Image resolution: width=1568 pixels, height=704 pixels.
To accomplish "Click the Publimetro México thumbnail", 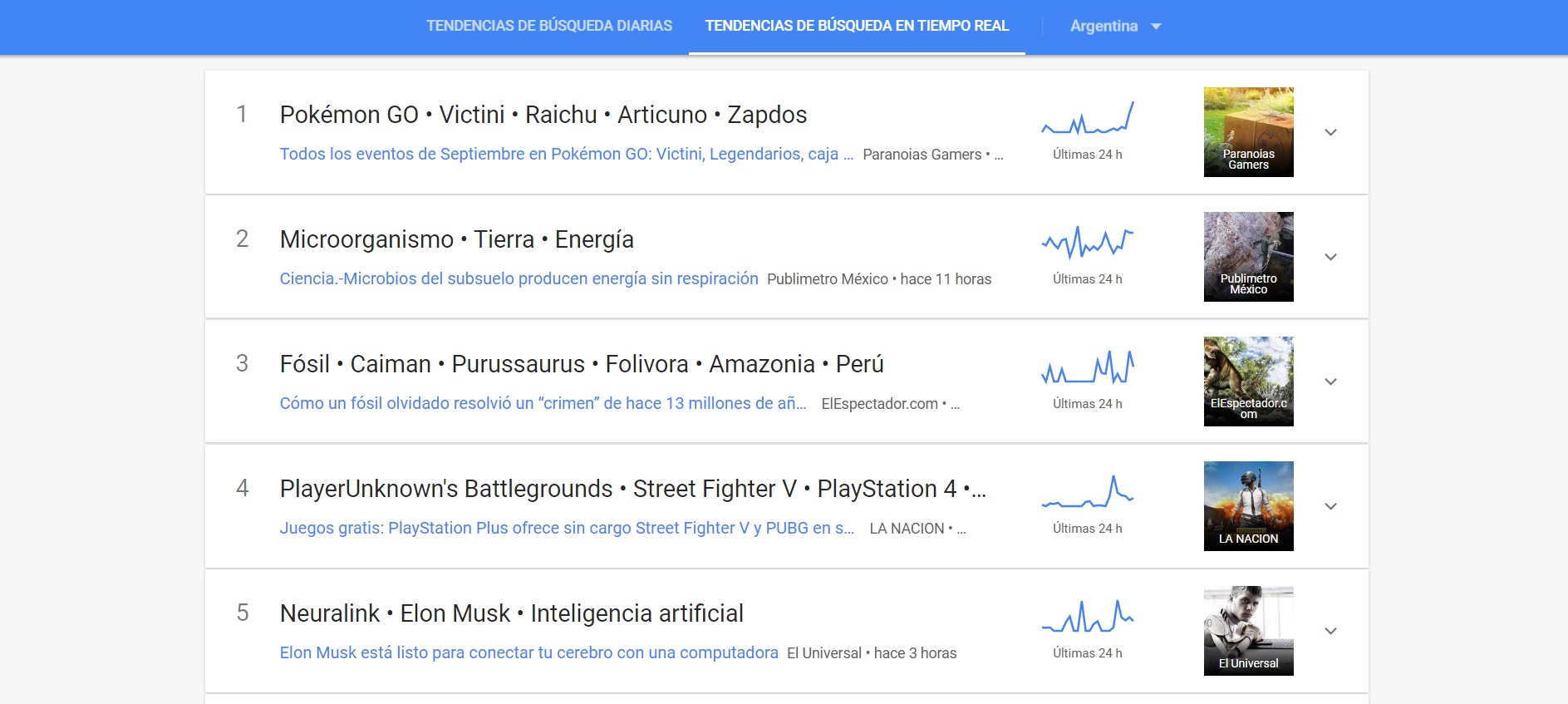I will coord(1248,257).
